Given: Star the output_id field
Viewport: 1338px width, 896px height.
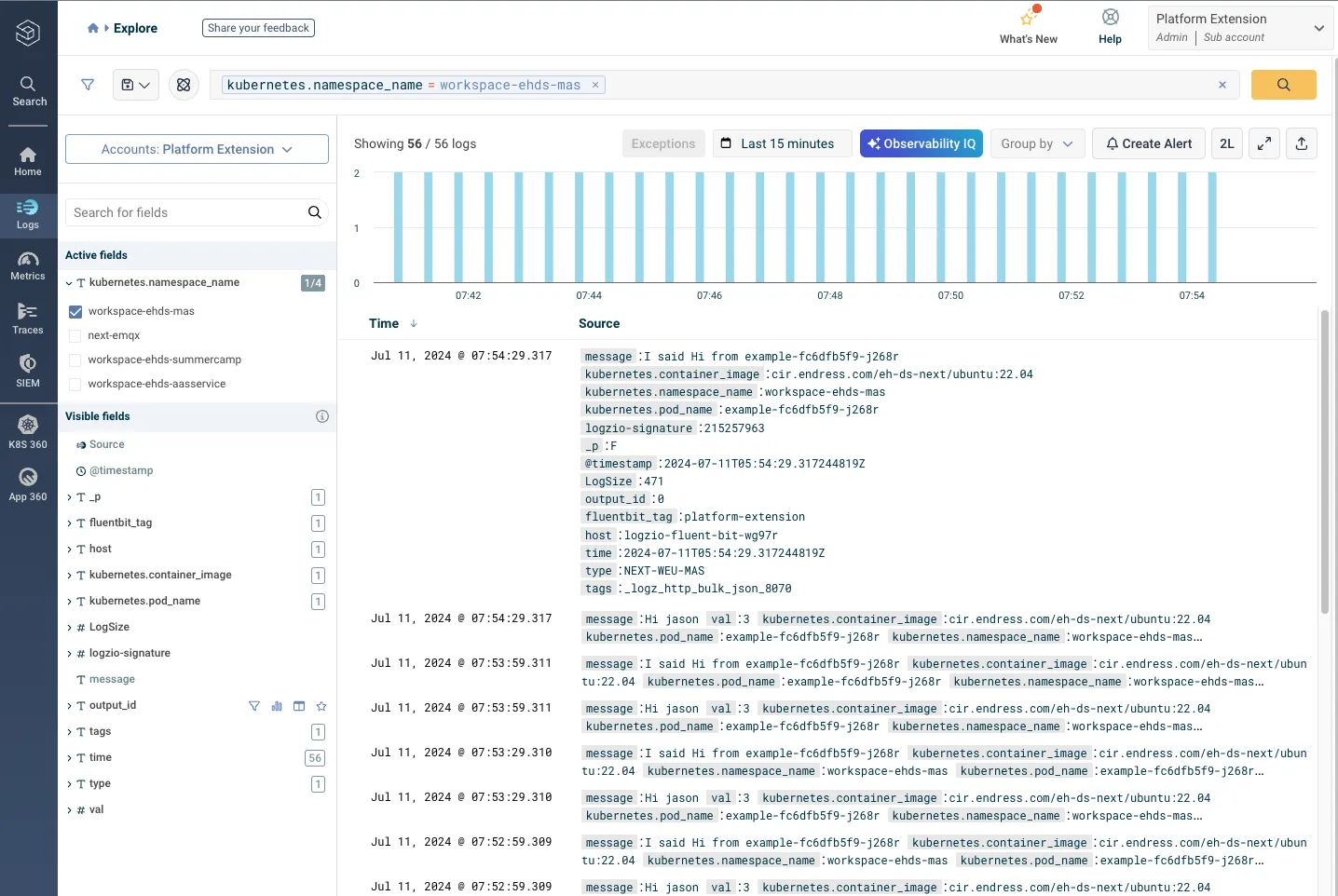Looking at the screenshot, I should [321, 706].
